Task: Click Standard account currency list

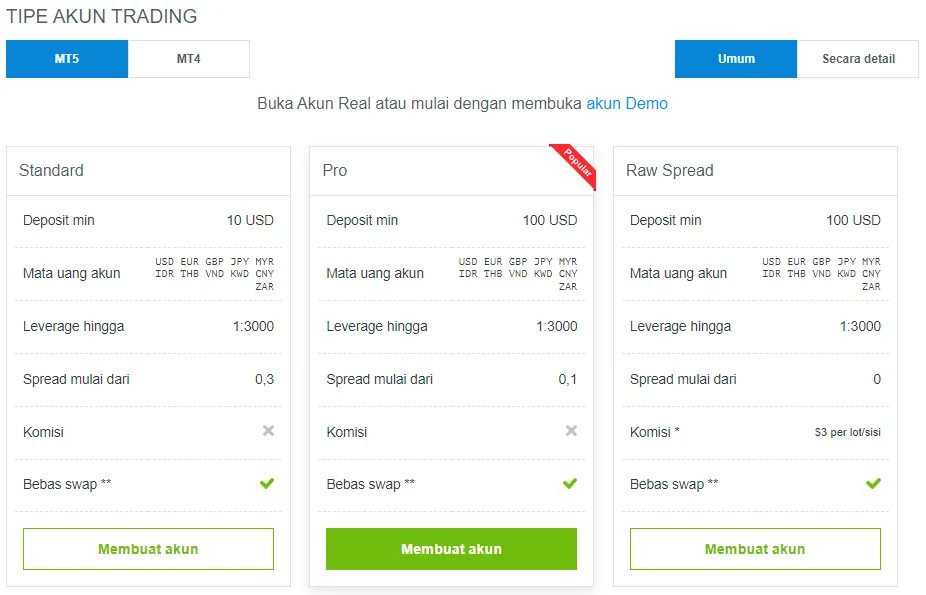Action: point(214,274)
